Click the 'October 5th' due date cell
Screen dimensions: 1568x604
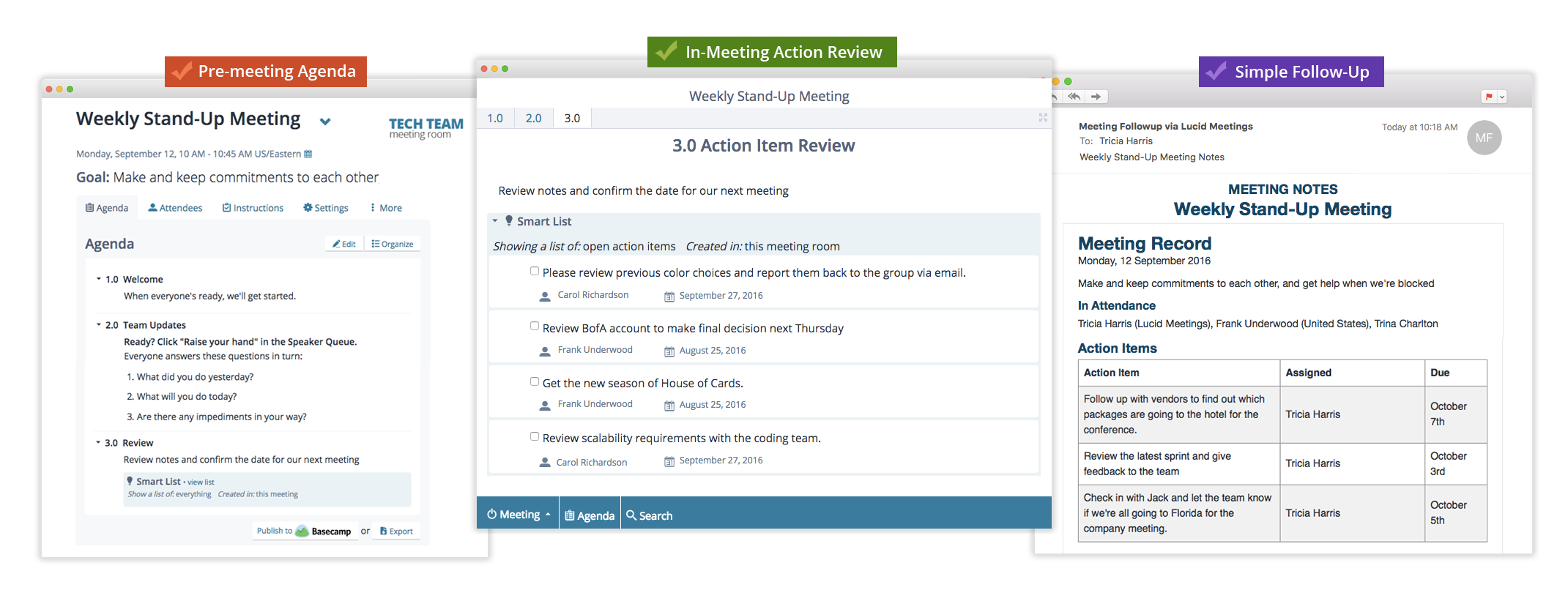(1455, 512)
